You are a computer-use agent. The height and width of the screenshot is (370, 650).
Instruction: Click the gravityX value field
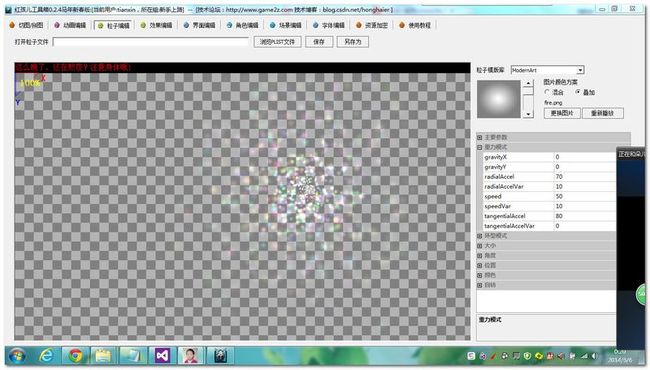click(x=585, y=157)
